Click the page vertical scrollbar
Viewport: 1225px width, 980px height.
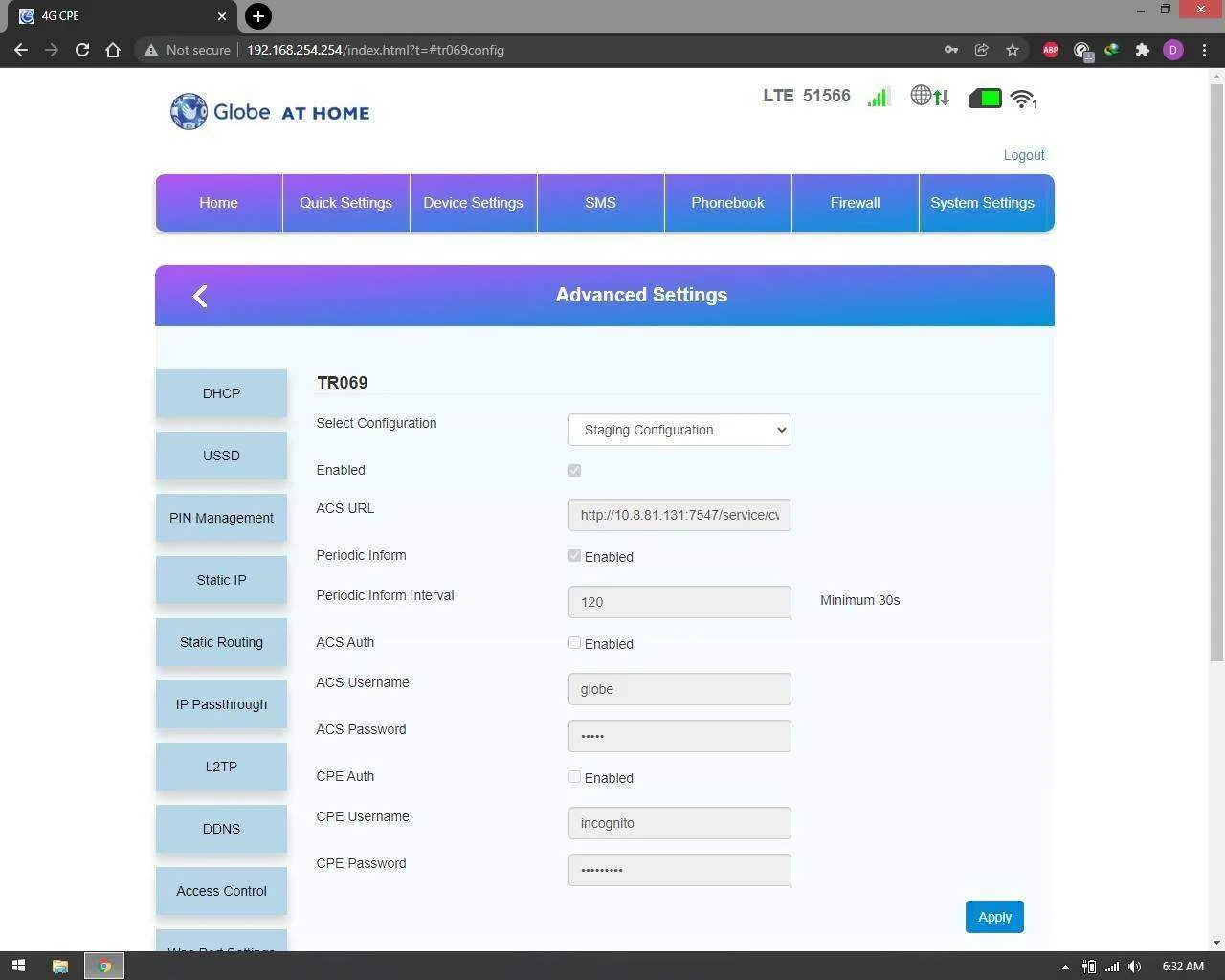point(1216,373)
